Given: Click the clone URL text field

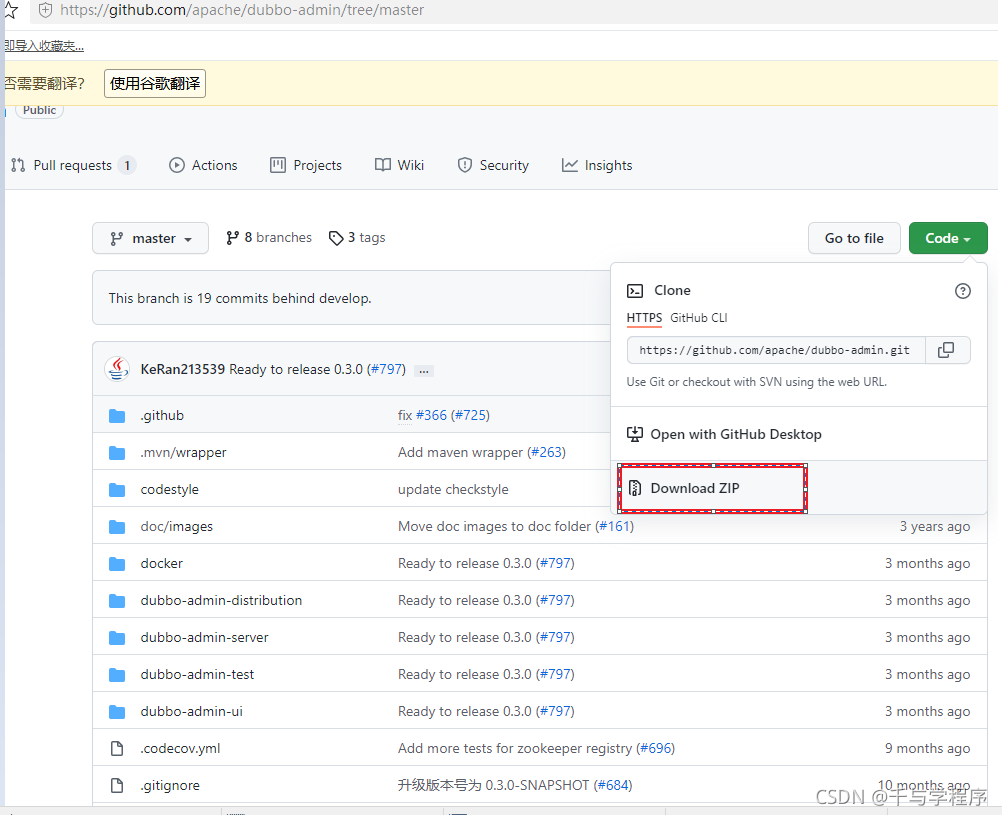Looking at the screenshot, I should coord(775,350).
